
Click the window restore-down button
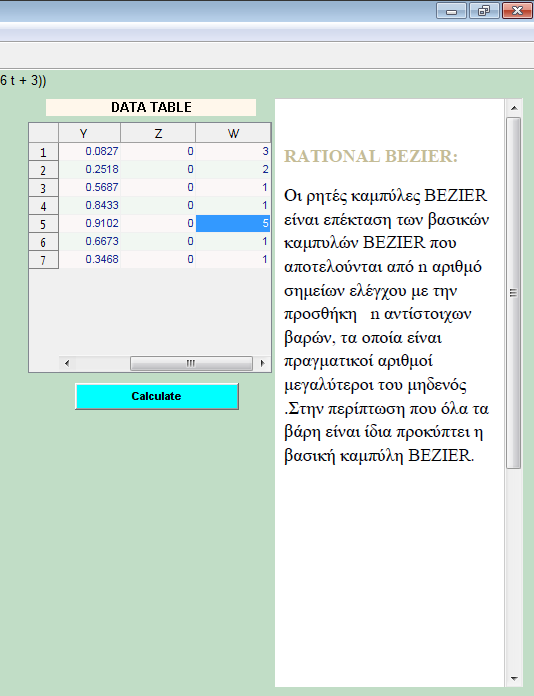pyautogui.click(x=484, y=11)
